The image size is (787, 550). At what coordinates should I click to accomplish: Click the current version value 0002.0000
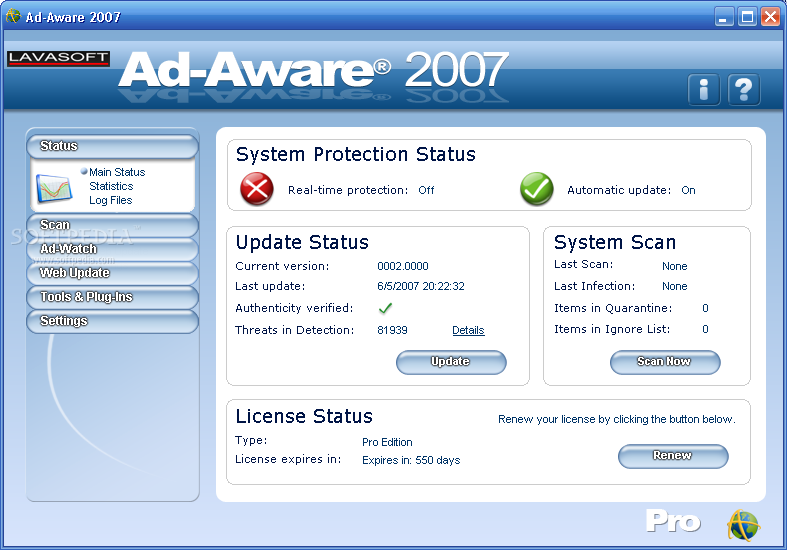(403, 266)
